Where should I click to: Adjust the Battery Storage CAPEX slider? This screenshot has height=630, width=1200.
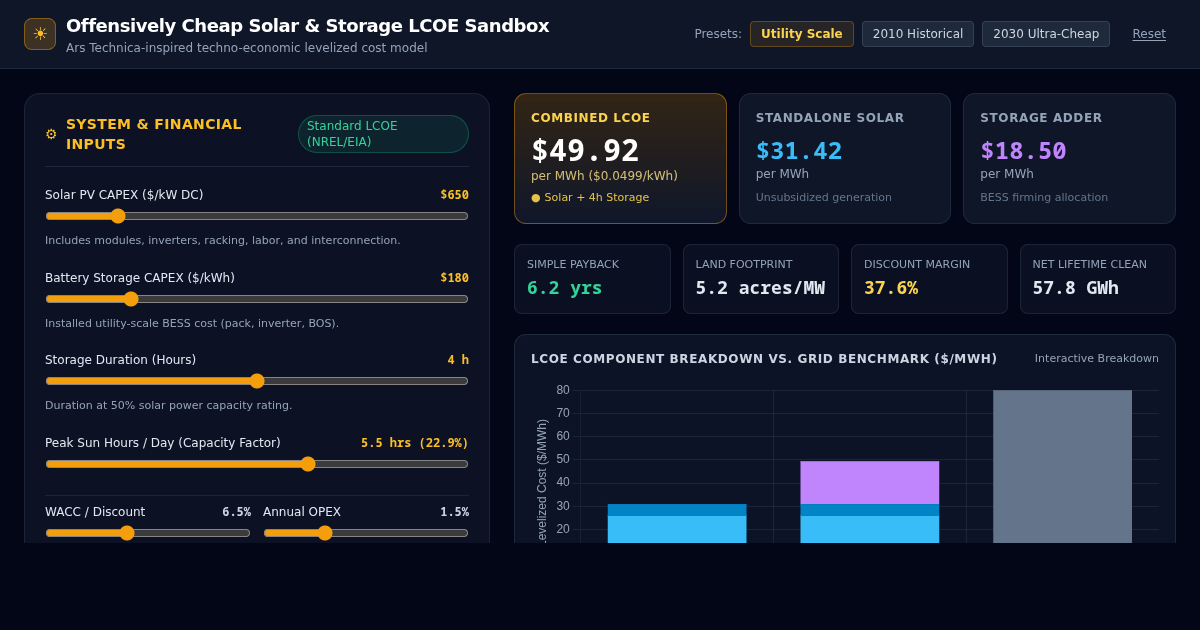(x=257, y=299)
